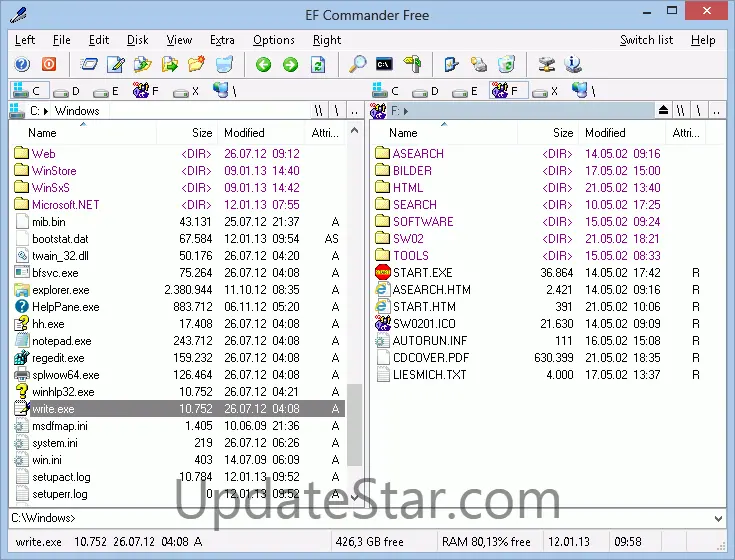
Task: Open the Options menu
Action: click(274, 40)
